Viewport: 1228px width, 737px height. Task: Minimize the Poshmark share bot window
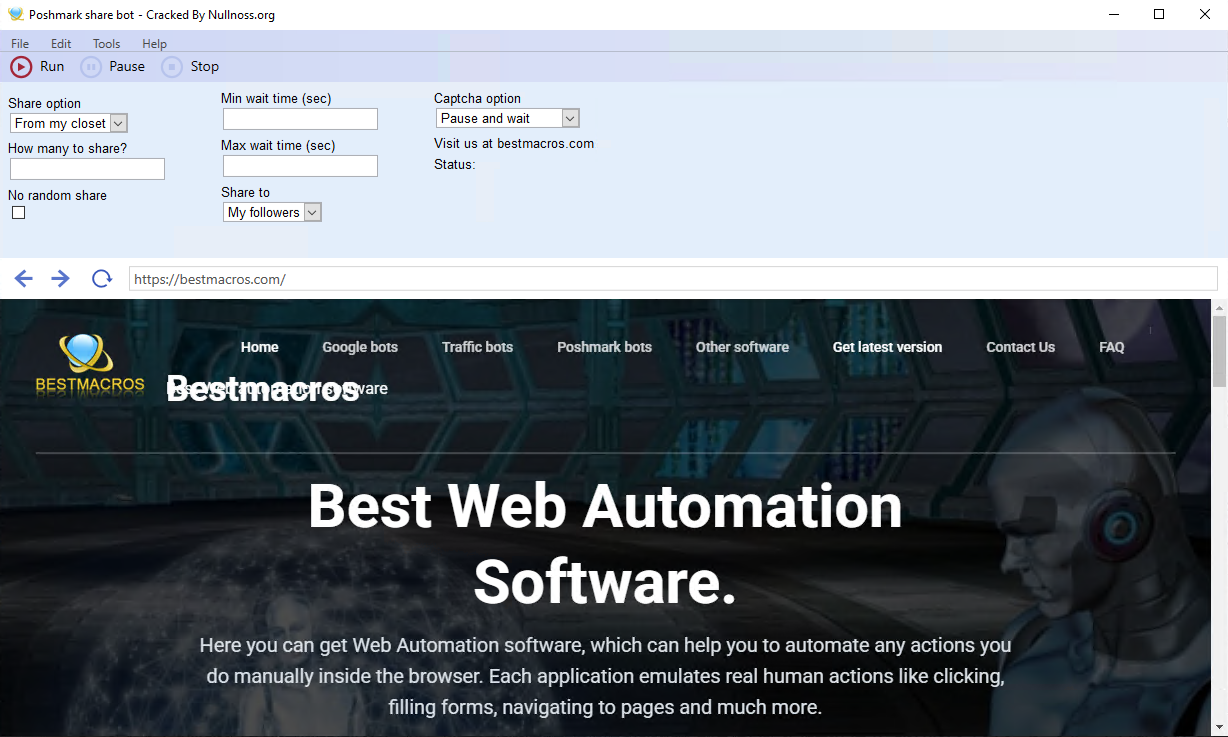[x=1113, y=15]
